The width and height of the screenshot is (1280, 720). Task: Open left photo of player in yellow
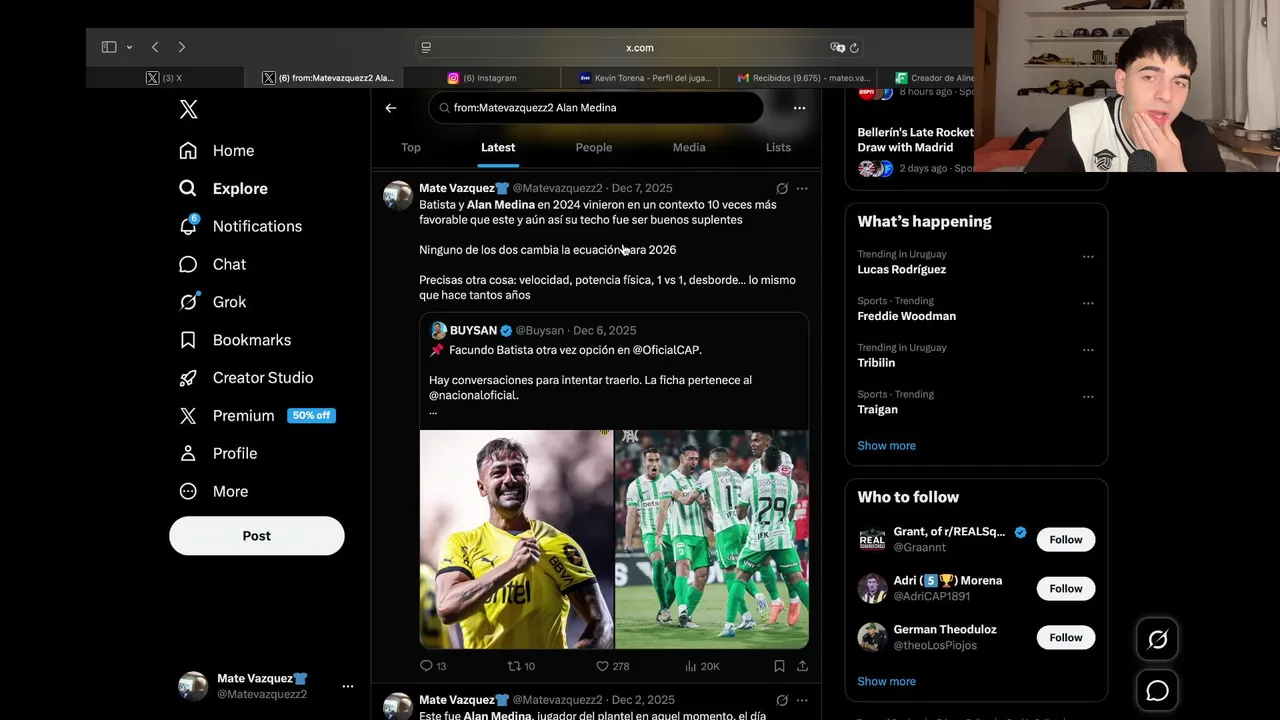tap(516, 540)
